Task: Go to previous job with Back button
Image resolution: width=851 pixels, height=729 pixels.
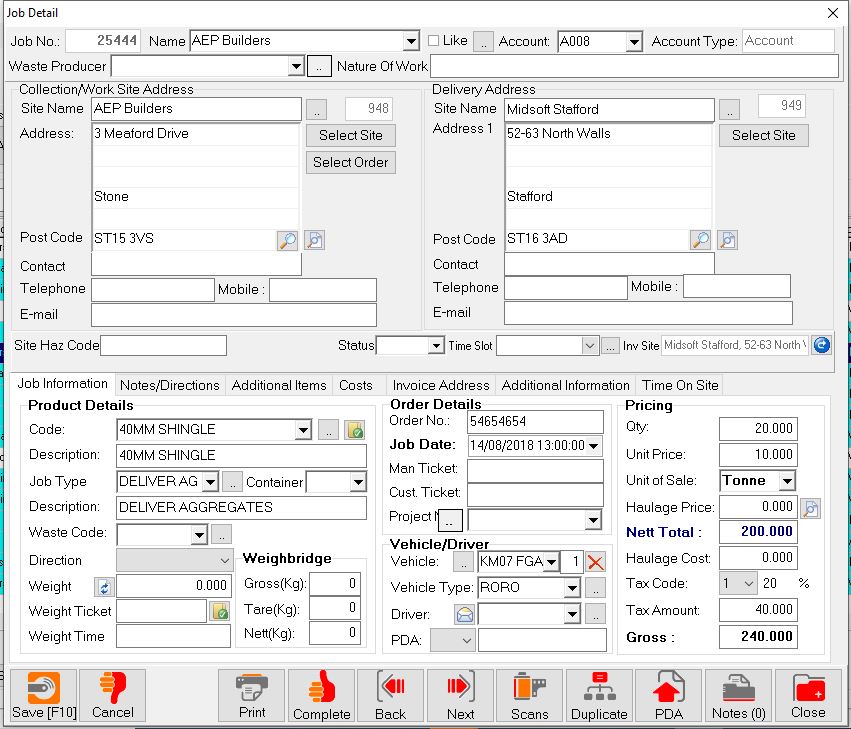Action: point(391,695)
